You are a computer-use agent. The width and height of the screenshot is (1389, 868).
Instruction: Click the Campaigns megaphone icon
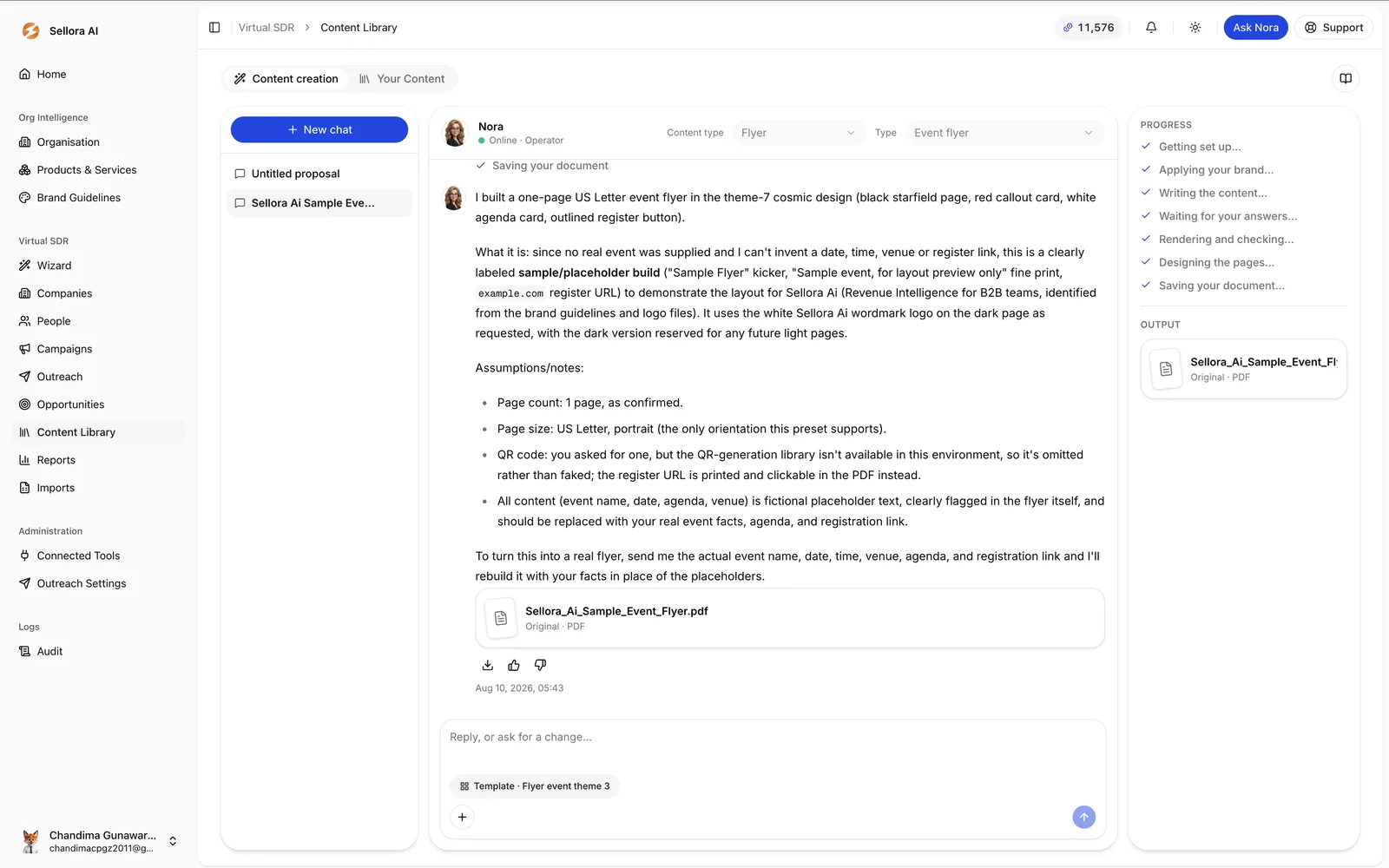coord(25,349)
